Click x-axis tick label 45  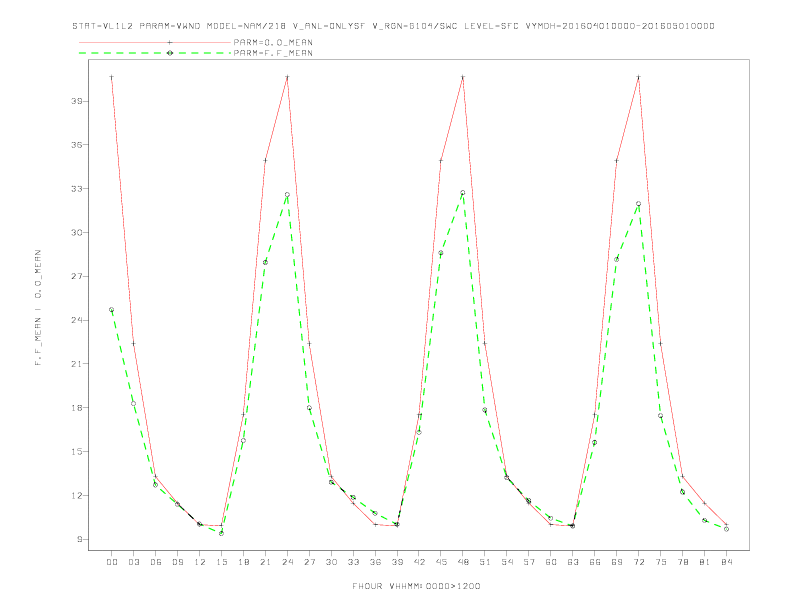[441, 562]
